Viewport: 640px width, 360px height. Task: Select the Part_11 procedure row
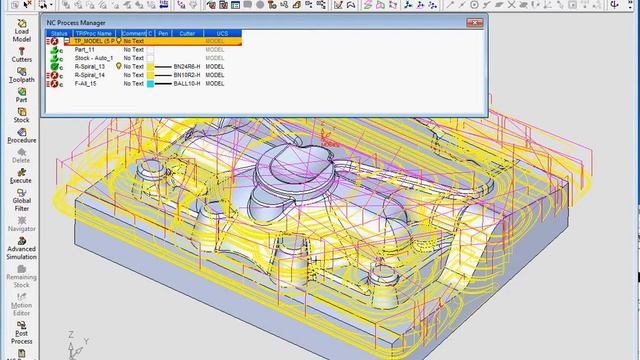[144, 50]
